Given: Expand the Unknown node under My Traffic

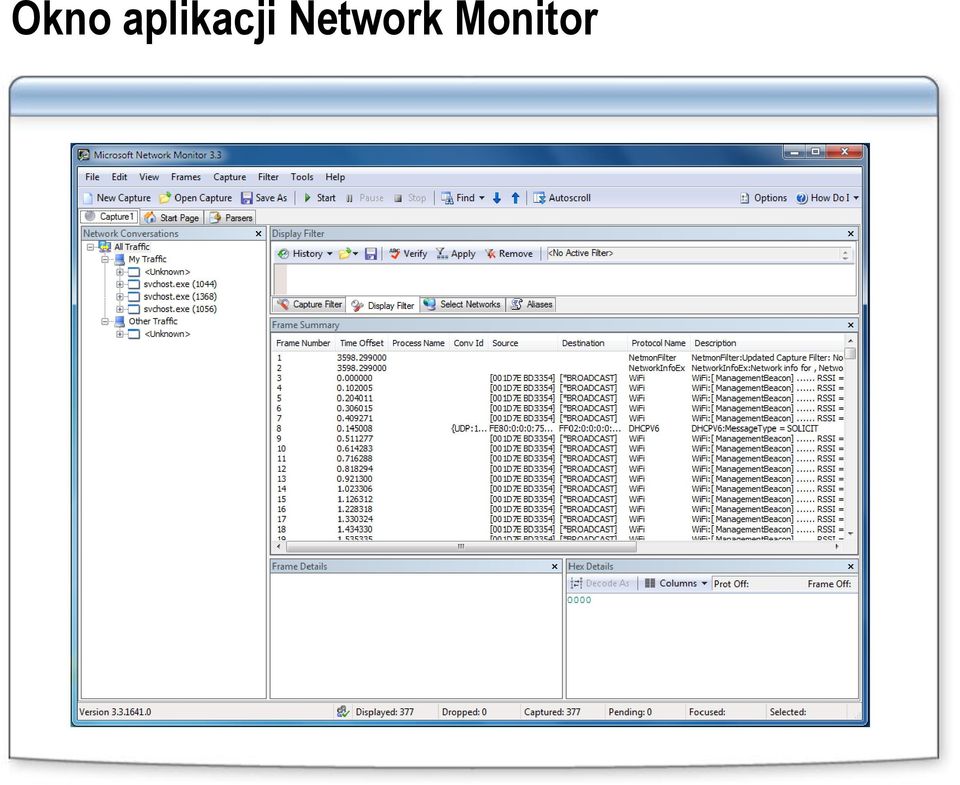Looking at the screenshot, I should click(x=120, y=272).
